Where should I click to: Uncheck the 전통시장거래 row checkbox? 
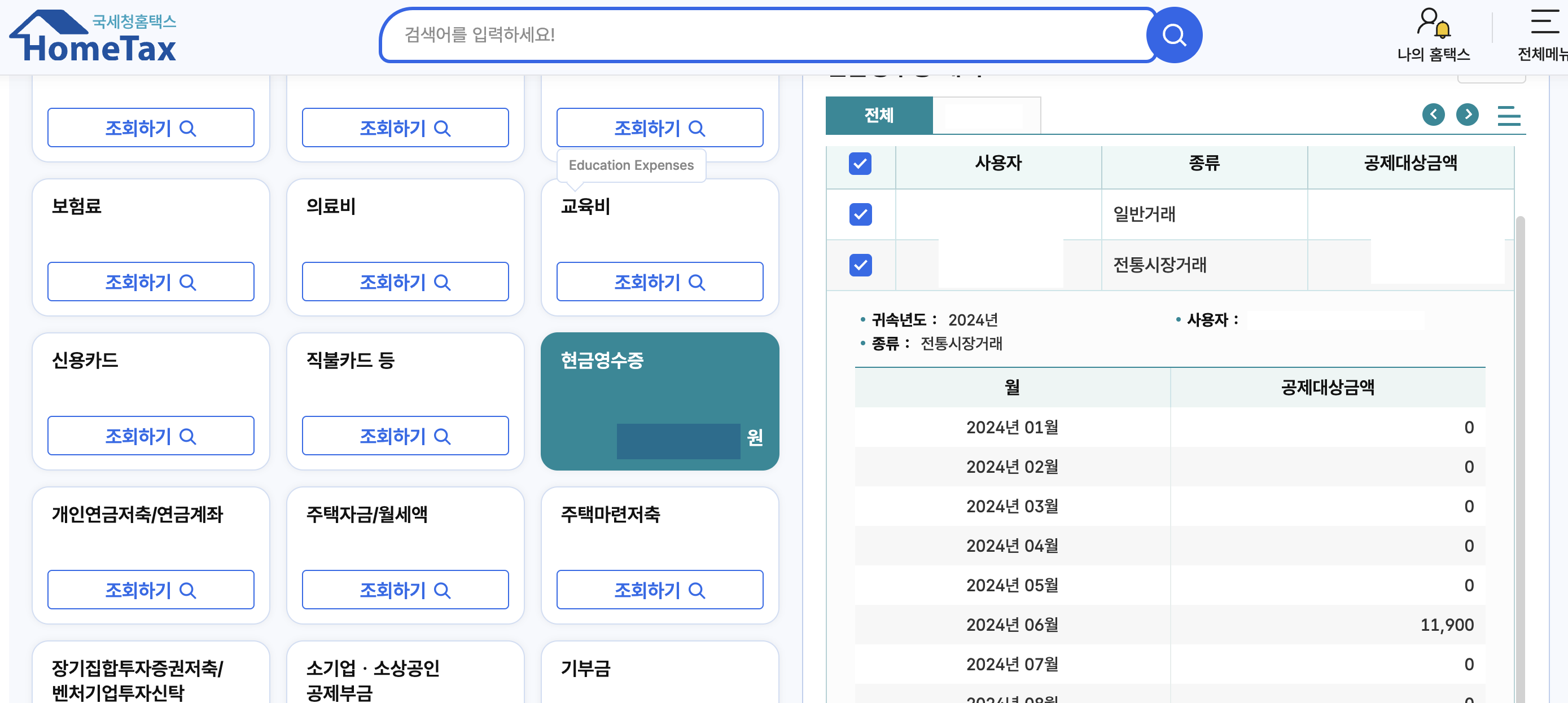[860, 265]
